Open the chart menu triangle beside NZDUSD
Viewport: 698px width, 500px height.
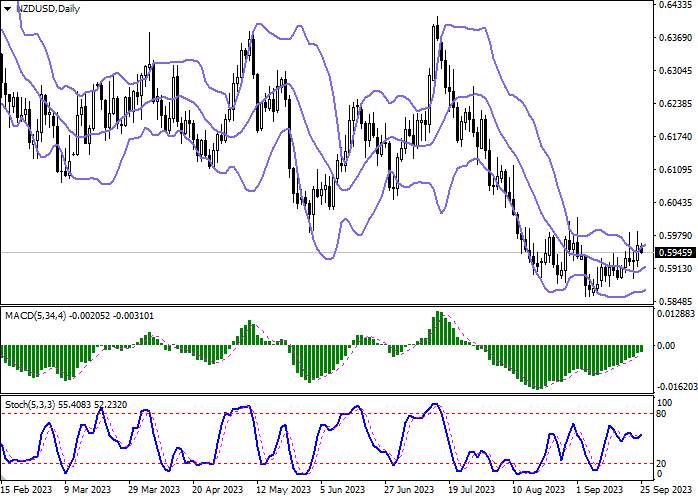click(x=8, y=8)
